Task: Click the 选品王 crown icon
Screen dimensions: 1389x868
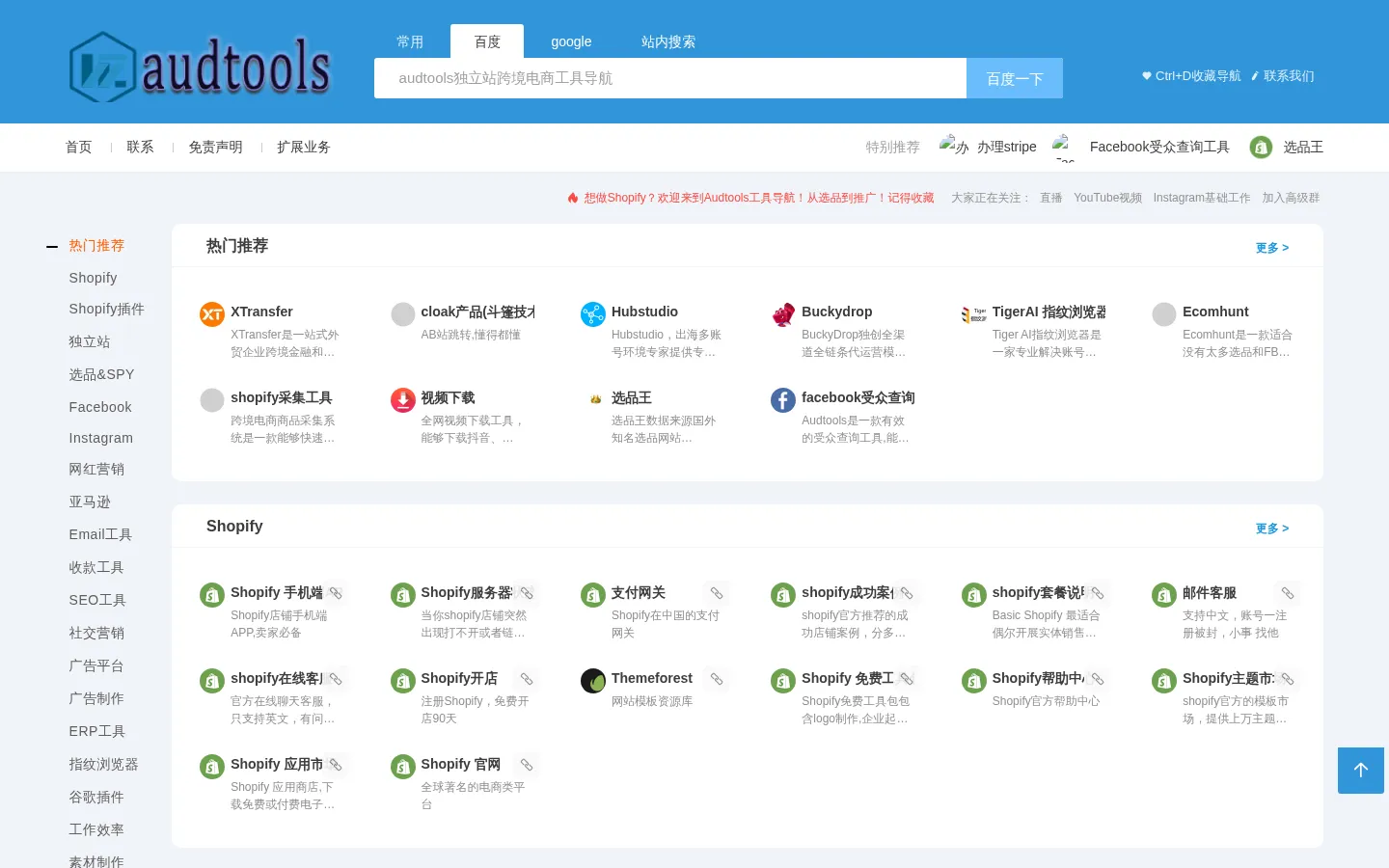Action: pos(595,399)
